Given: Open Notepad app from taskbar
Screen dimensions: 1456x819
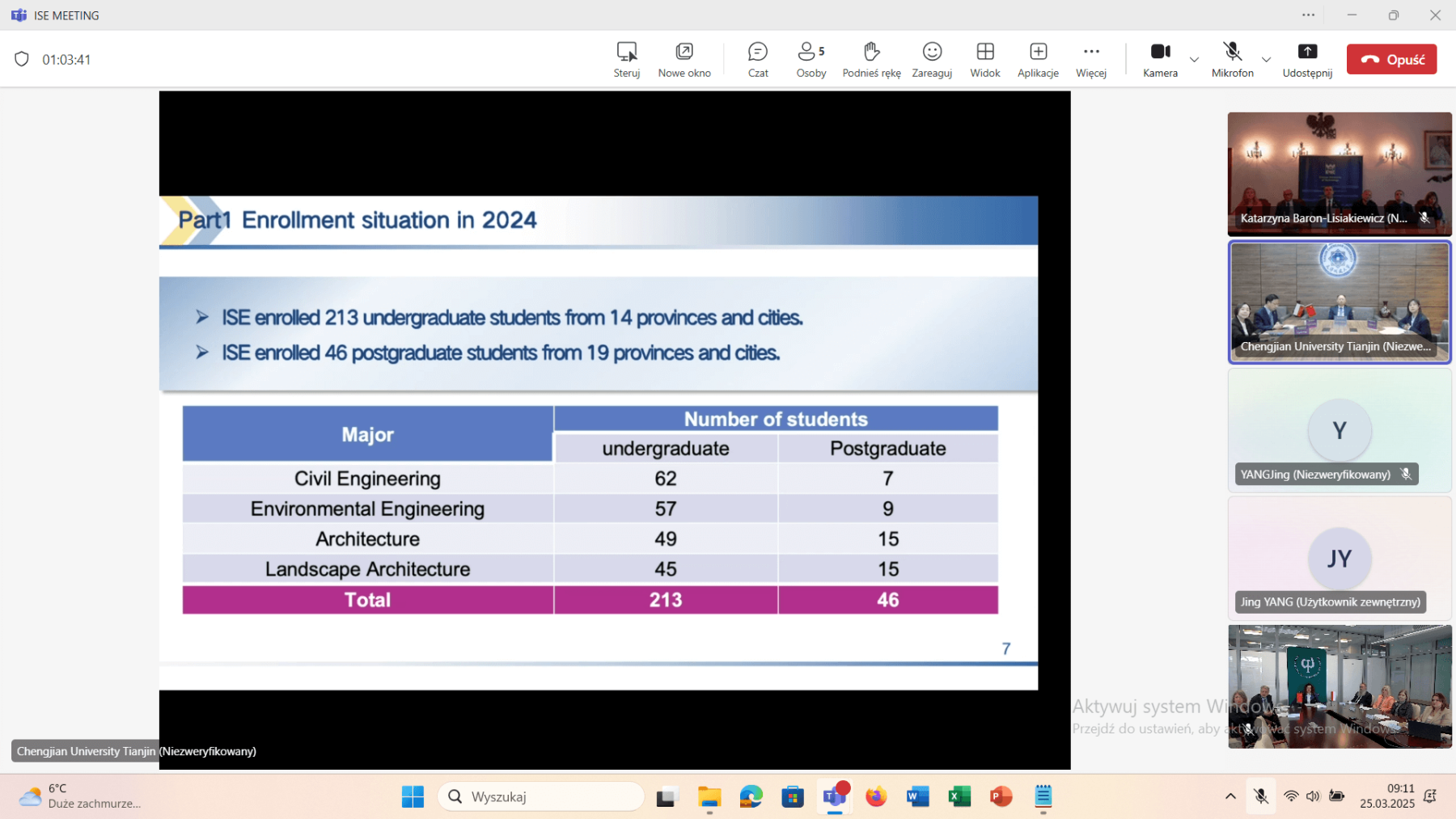Looking at the screenshot, I should [x=1043, y=797].
